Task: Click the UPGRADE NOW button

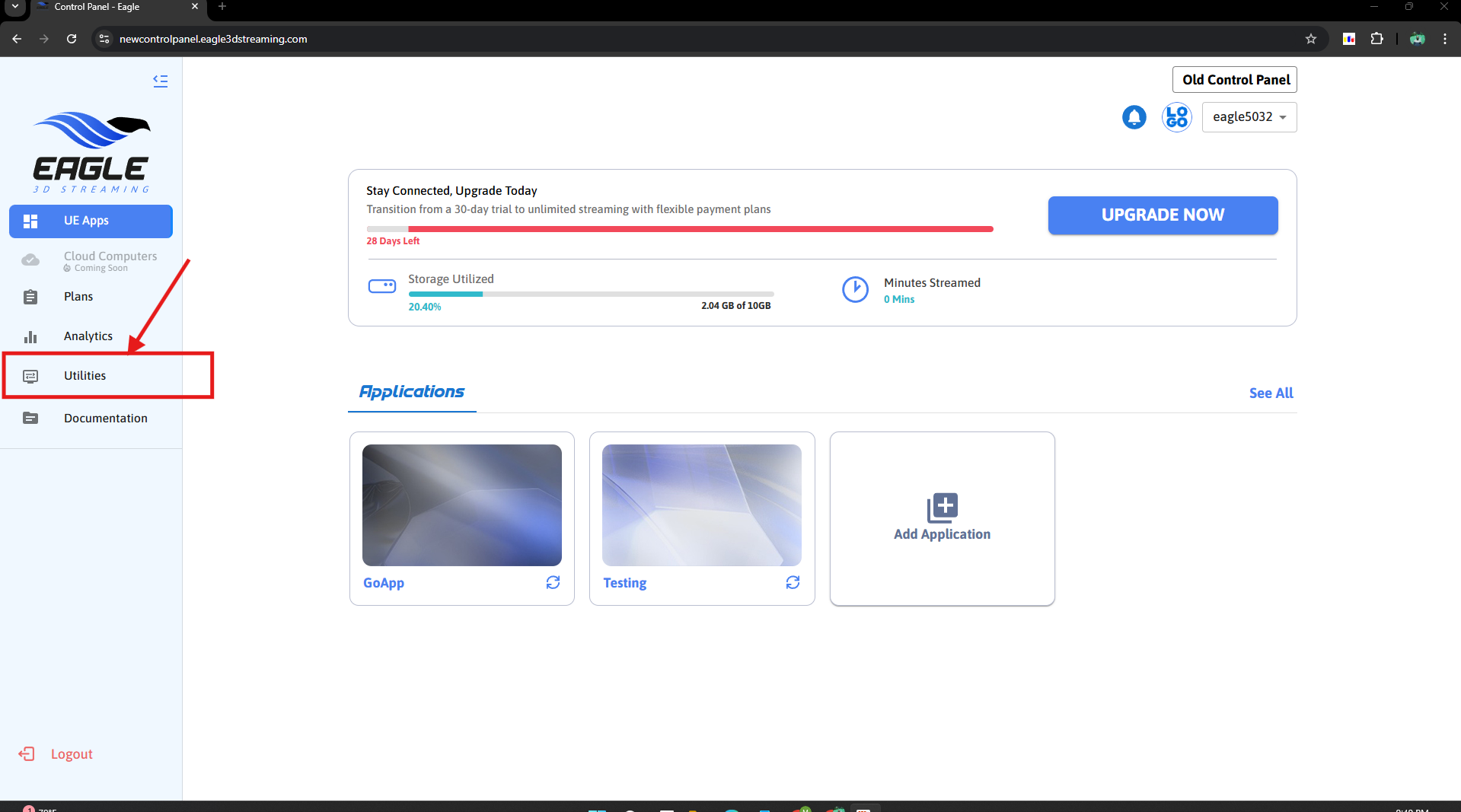Action: coord(1162,215)
